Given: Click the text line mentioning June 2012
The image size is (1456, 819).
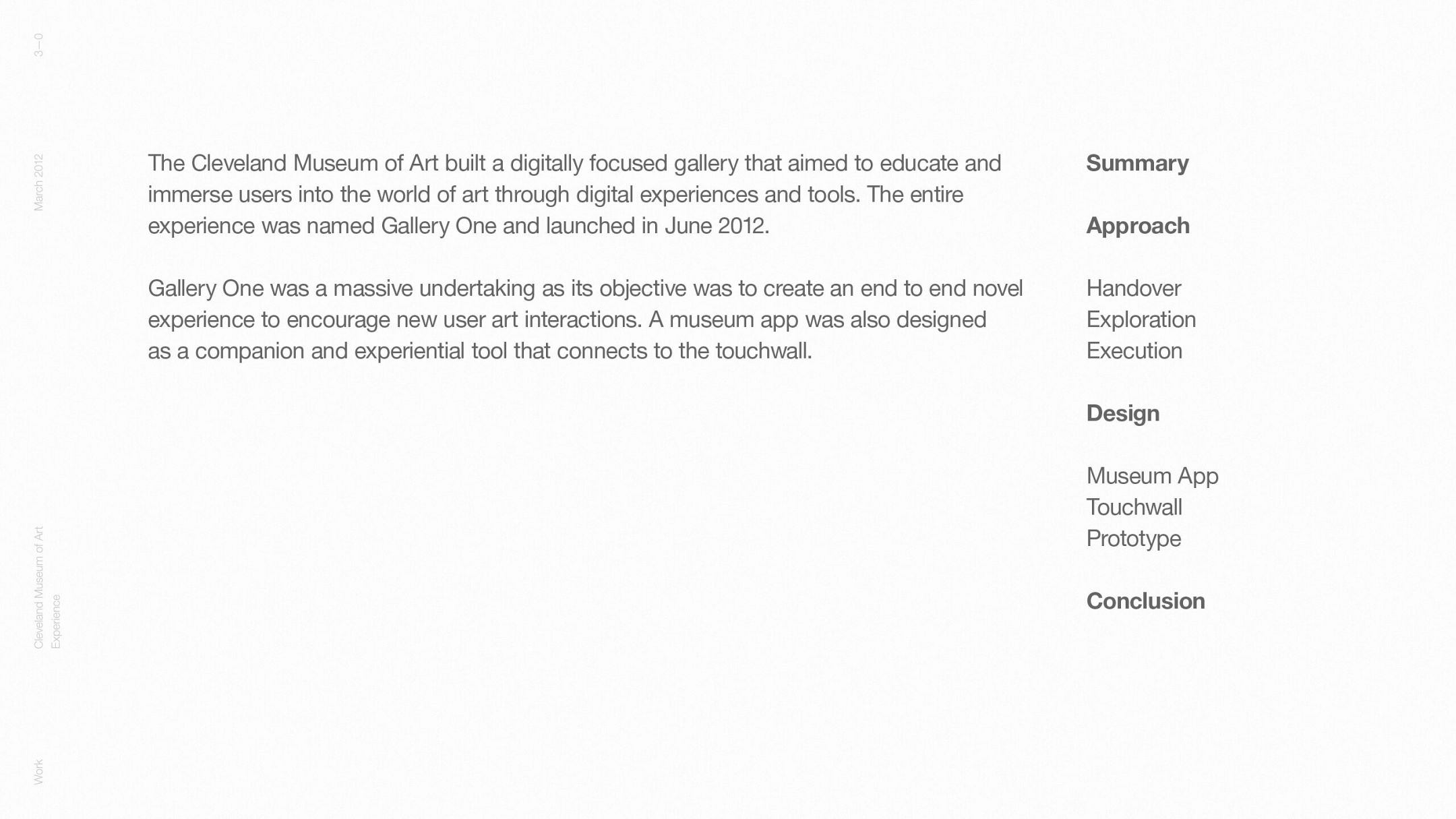Looking at the screenshot, I should point(458,226).
